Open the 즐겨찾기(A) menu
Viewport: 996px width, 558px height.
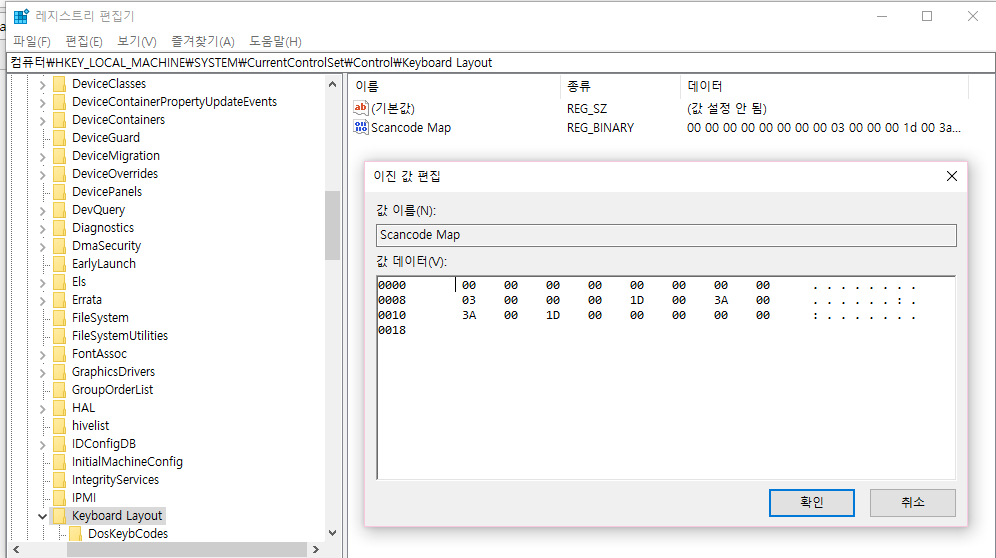tap(203, 41)
